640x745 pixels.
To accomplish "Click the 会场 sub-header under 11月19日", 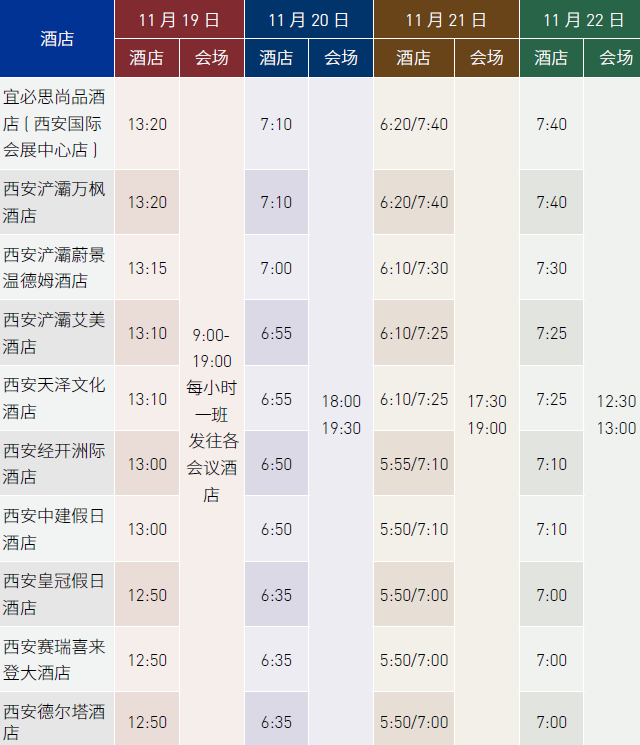I will (211, 58).
